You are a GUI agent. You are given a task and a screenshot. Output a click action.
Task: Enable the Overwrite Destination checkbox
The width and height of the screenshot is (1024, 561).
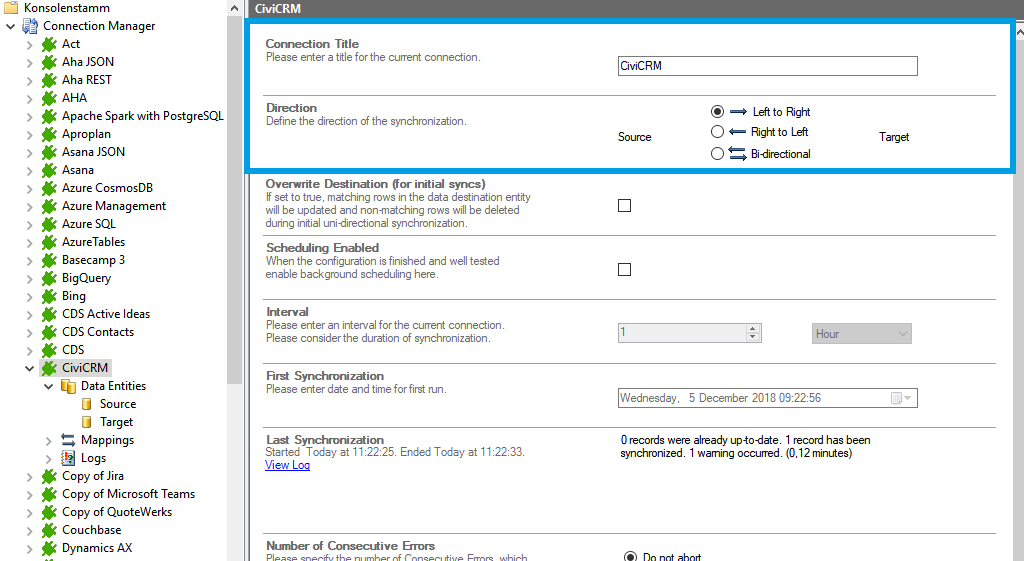coord(625,205)
